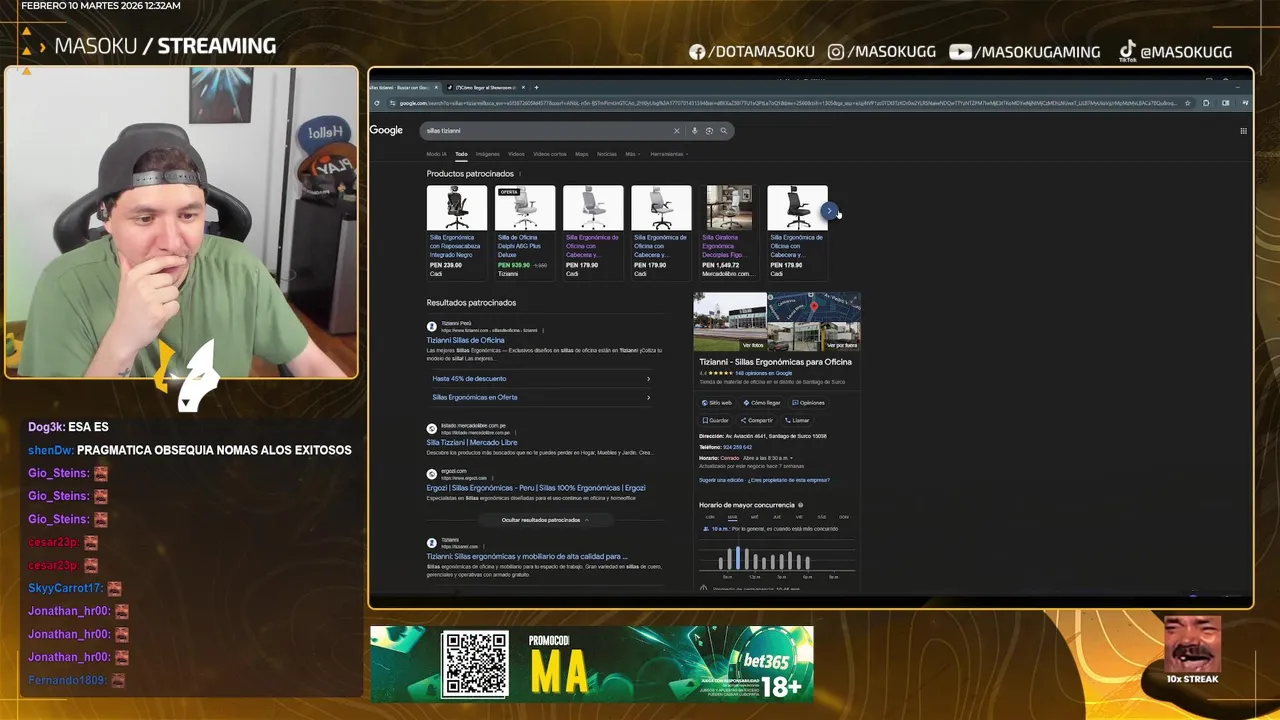
Task: Open Opiniones reviews button
Action: [x=808, y=403]
